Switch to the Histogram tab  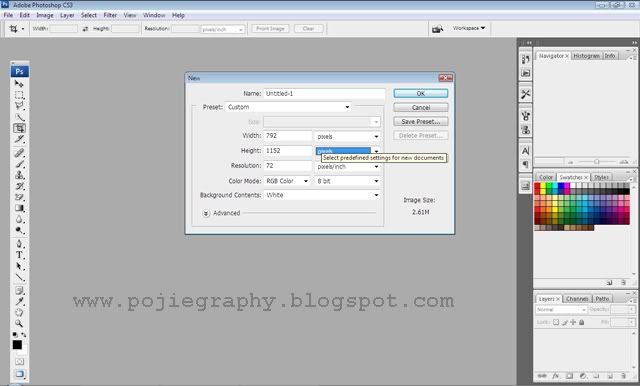(x=586, y=56)
